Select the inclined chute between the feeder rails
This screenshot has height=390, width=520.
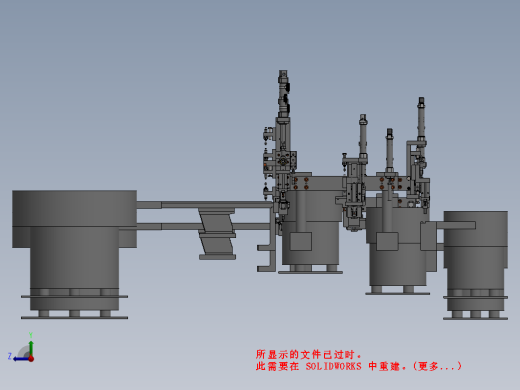[217, 234]
